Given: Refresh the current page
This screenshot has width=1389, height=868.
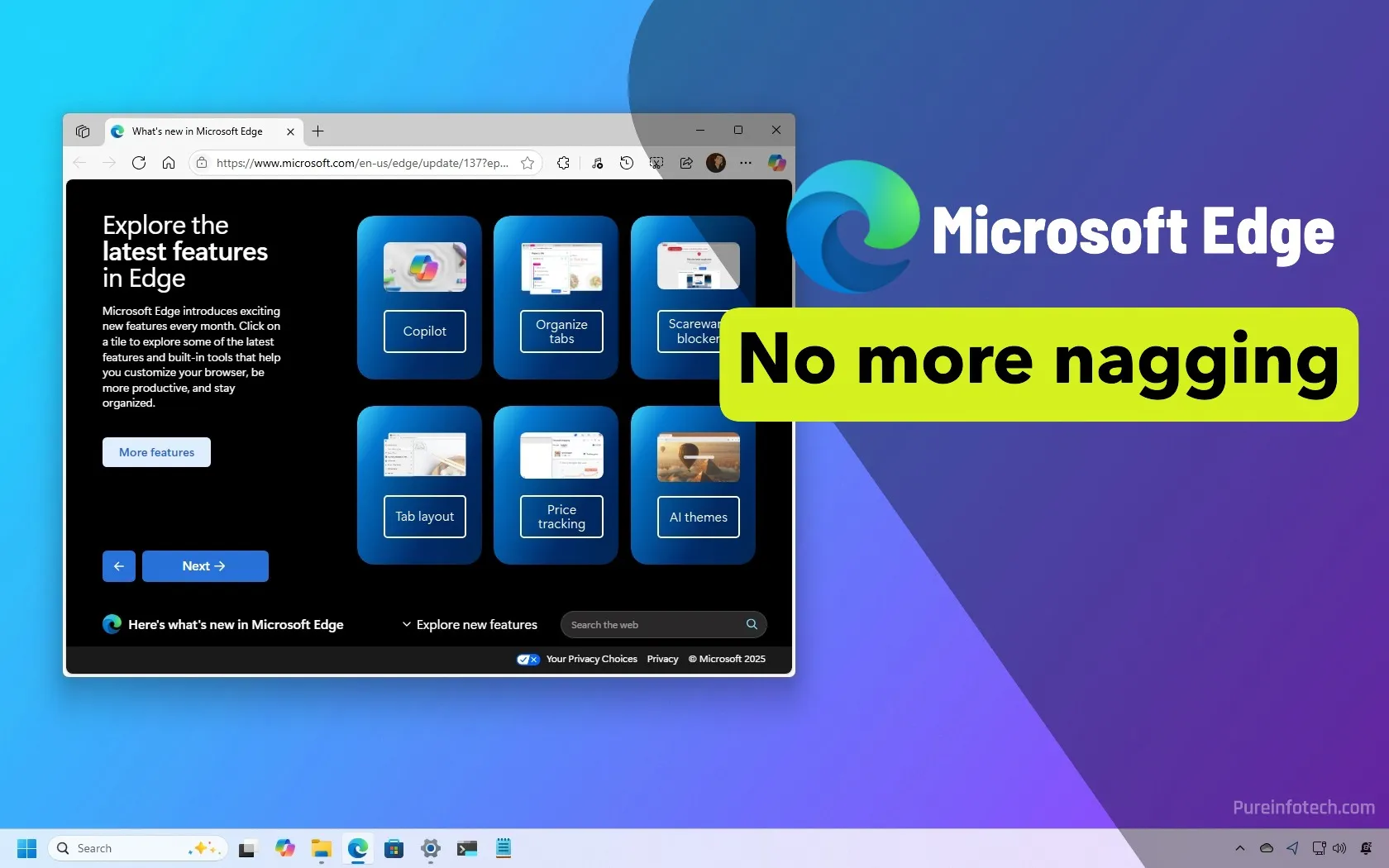Looking at the screenshot, I should pos(139,163).
